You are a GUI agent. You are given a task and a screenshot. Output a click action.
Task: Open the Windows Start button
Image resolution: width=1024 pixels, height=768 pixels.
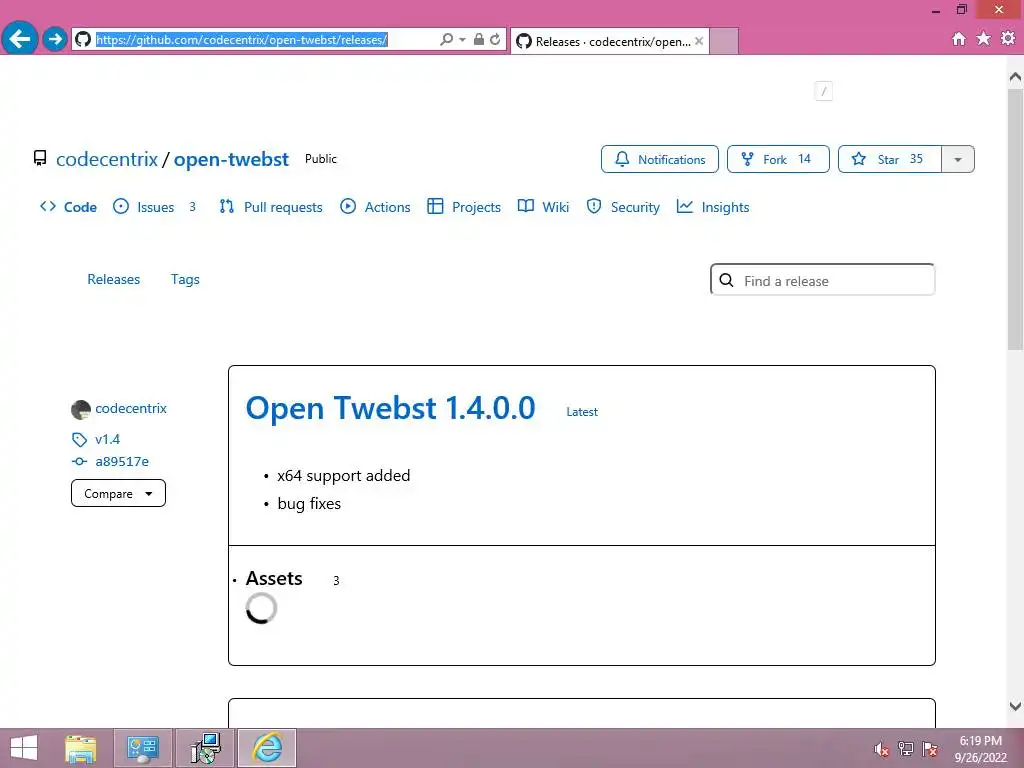click(x=24, y=748)
